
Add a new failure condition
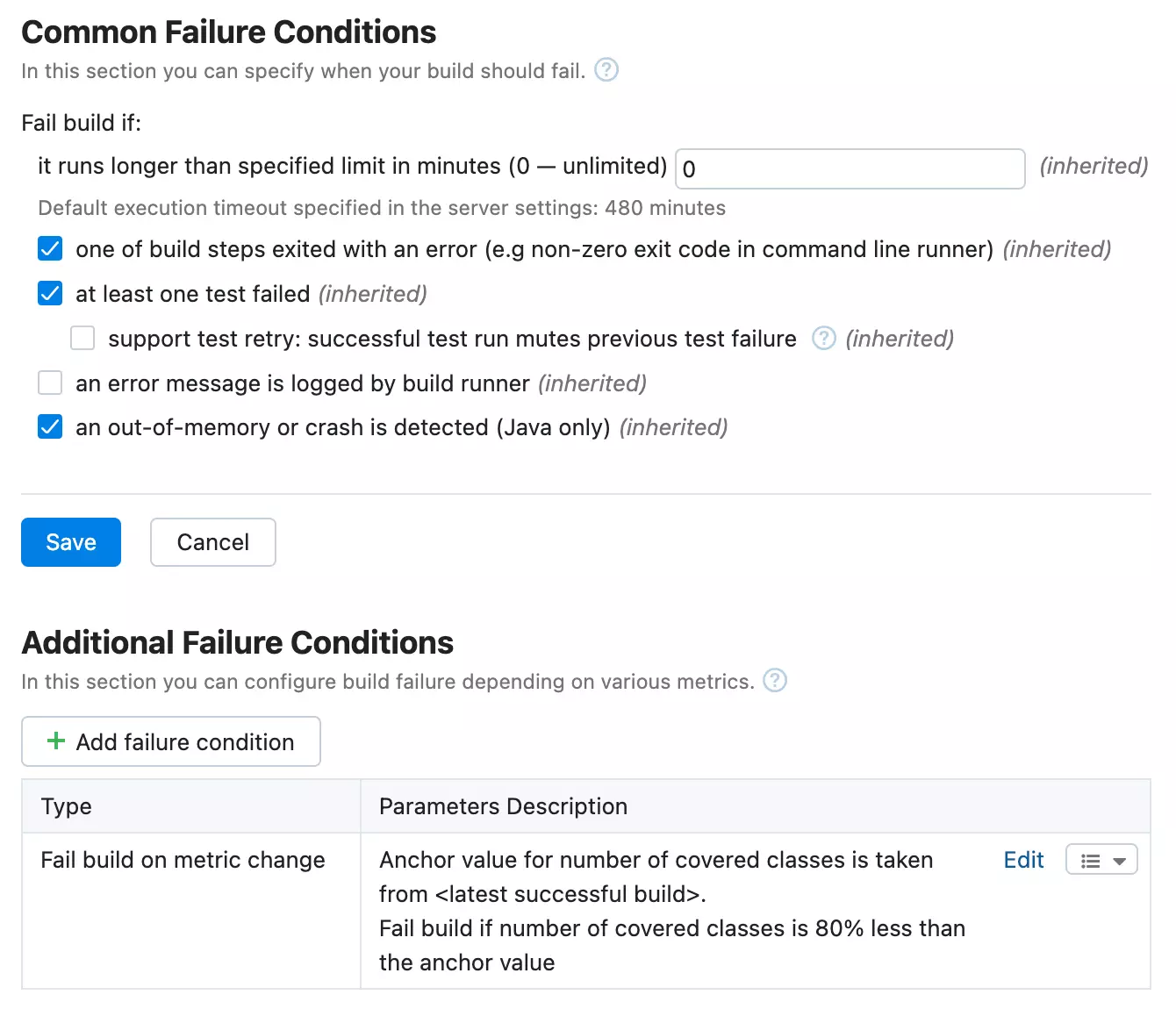pyautogui.click(x=170, y=741)
